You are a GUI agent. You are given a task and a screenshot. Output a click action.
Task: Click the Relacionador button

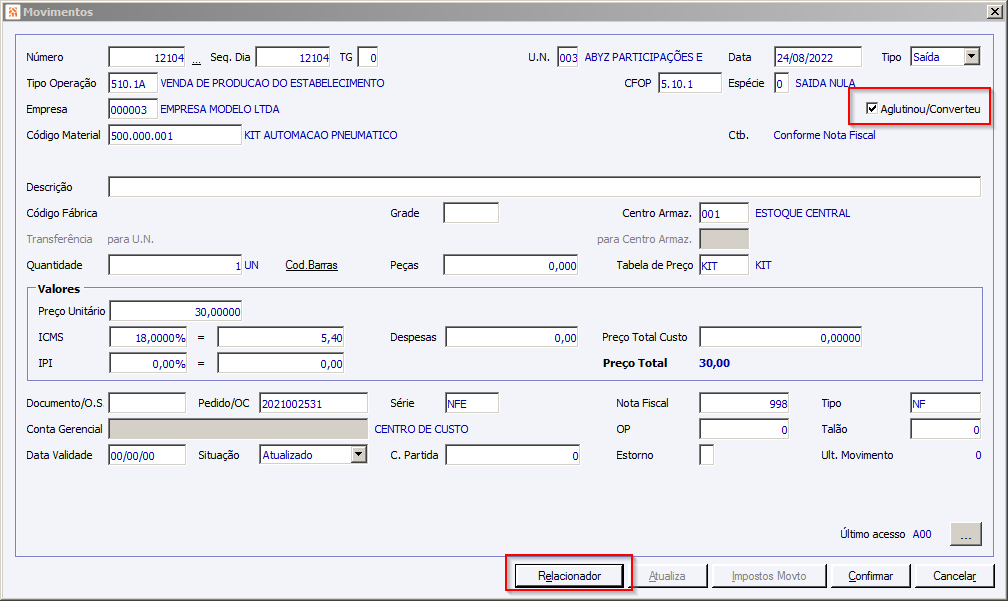point(569,575)
